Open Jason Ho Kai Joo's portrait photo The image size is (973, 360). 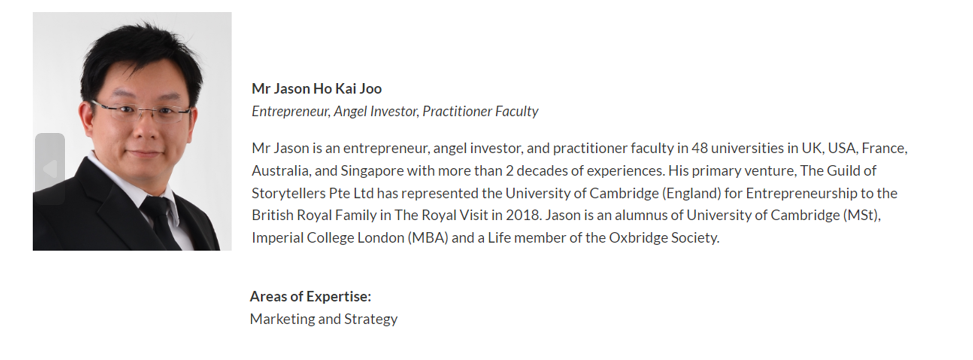(x=132, y=131)
